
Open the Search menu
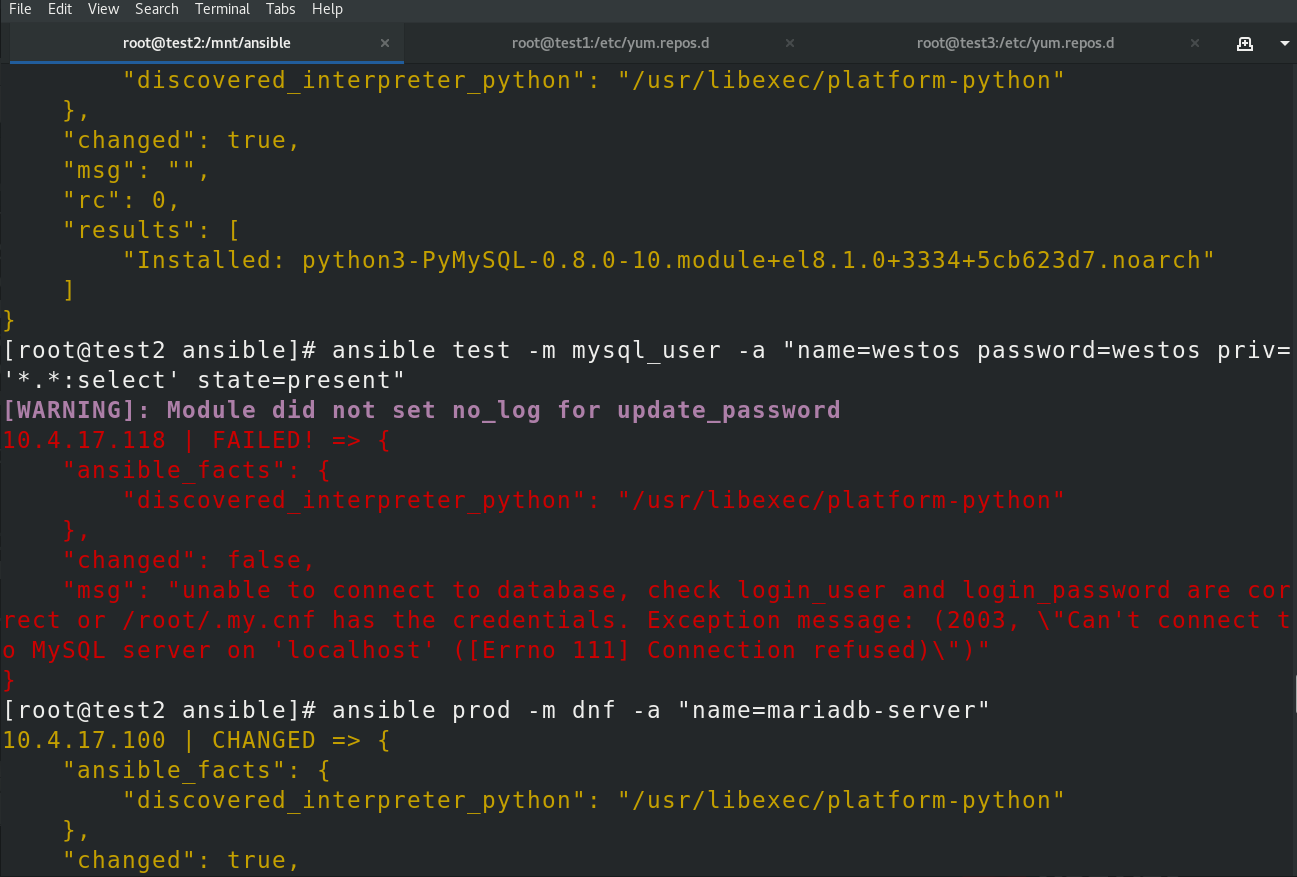pos(157,9)
